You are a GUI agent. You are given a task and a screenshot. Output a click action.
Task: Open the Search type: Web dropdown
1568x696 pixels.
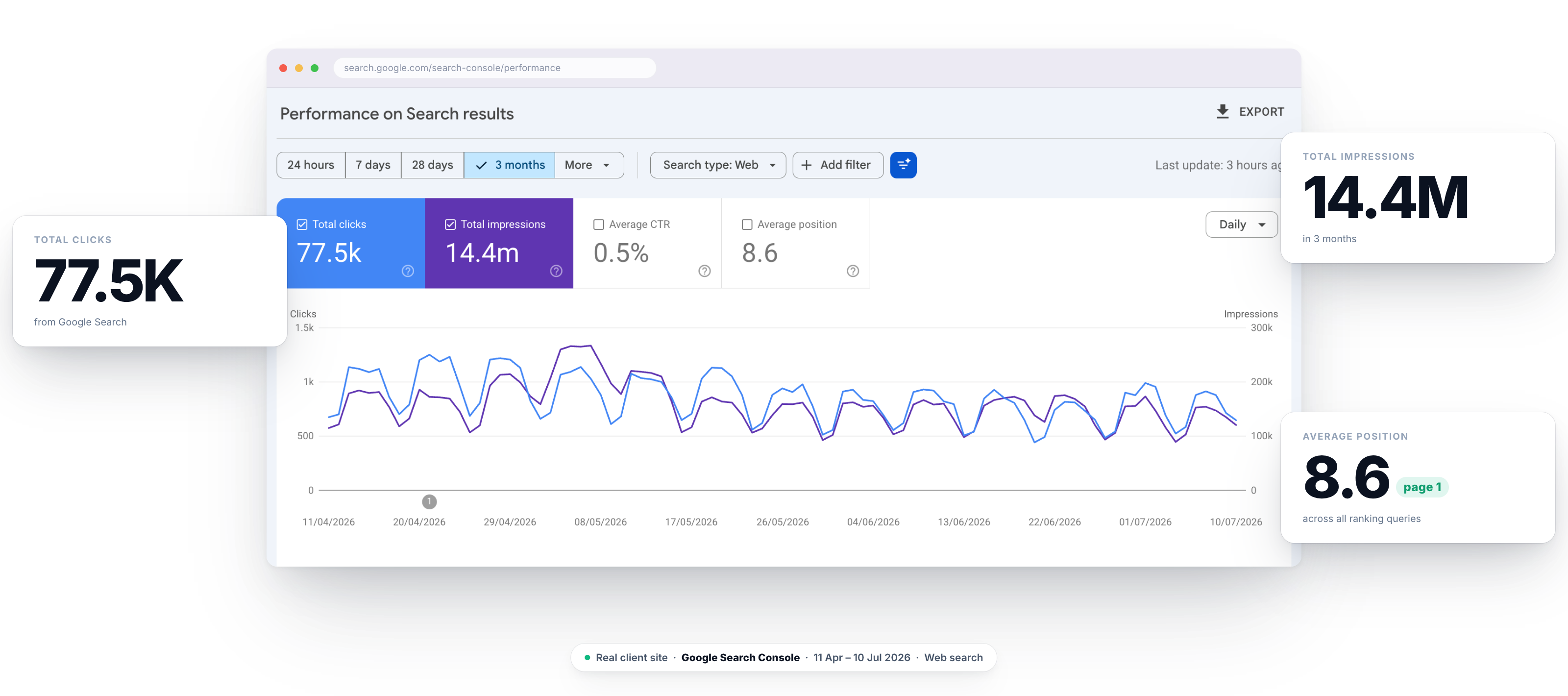718,165
